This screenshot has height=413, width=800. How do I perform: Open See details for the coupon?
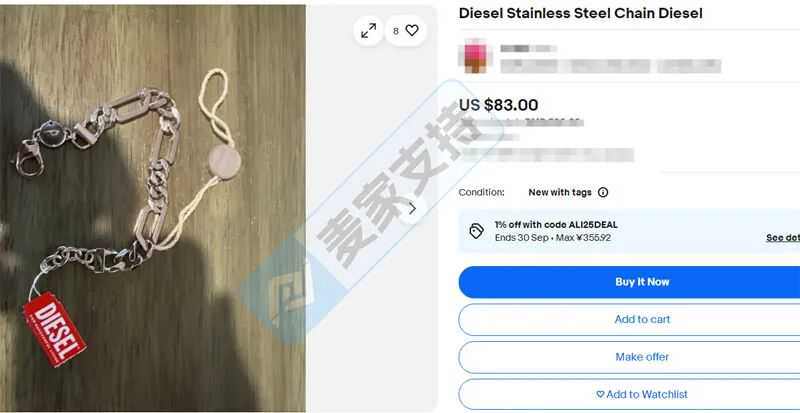[x=783, y=238]
